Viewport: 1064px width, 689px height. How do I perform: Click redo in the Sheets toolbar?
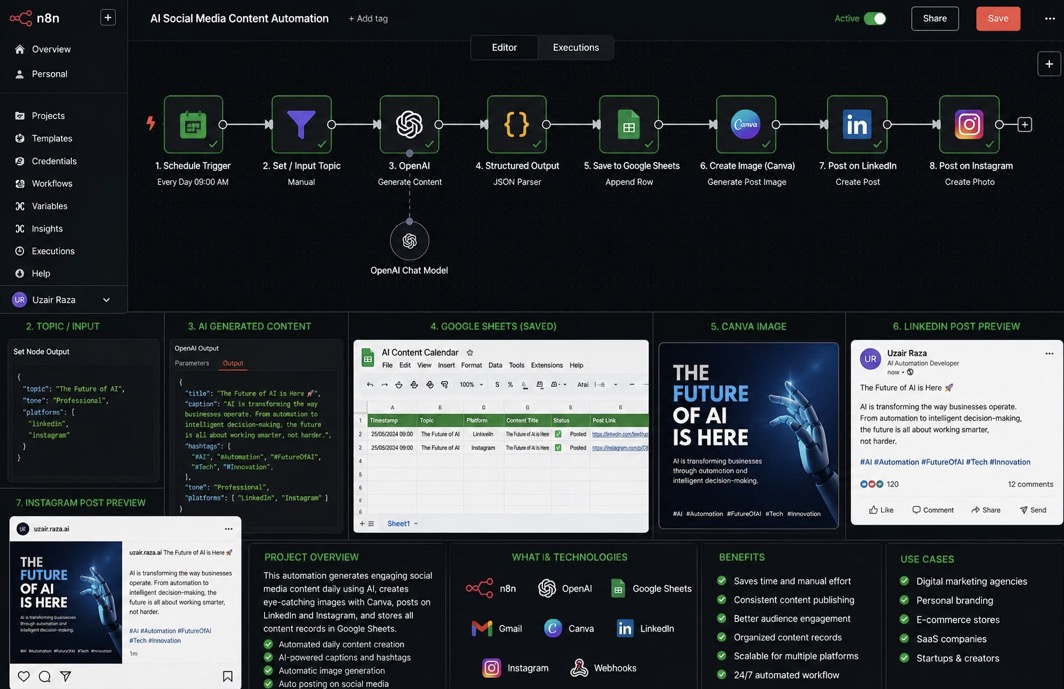(x=384, y=385)
